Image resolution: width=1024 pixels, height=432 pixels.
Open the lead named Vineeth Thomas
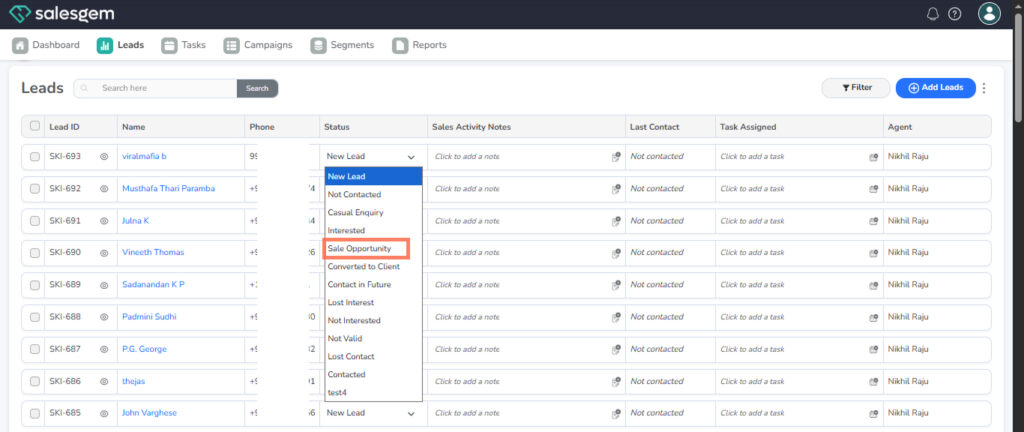[x=153, y=253]
